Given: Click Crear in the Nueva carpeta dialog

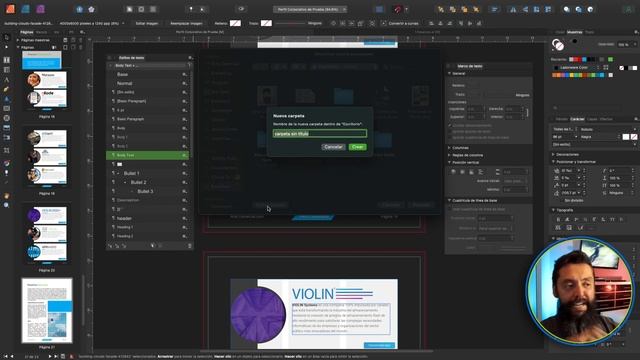Looking at the screenshot, I should (358, 147).
